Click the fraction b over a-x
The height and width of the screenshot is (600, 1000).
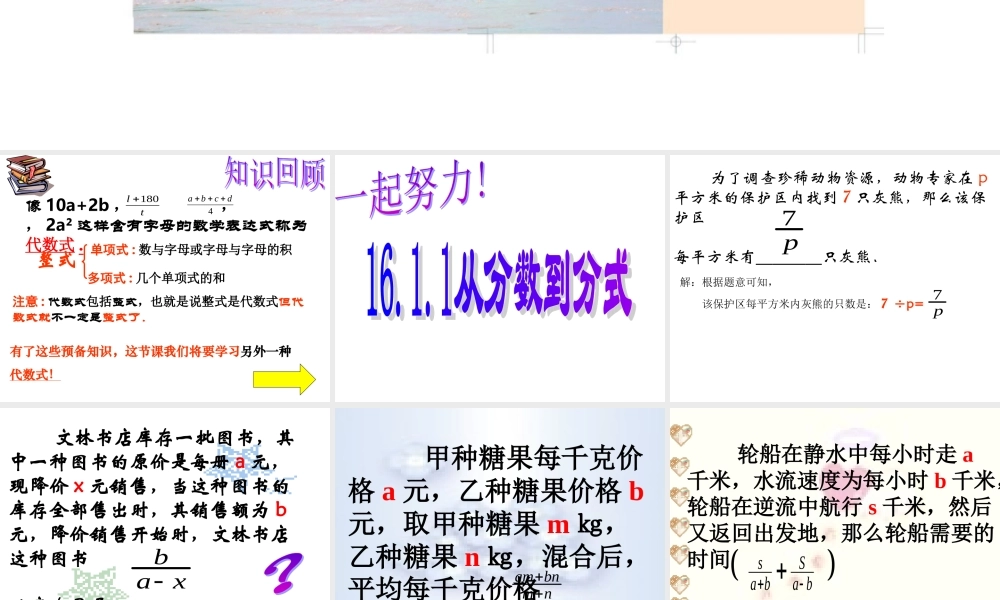click(161, 569)
